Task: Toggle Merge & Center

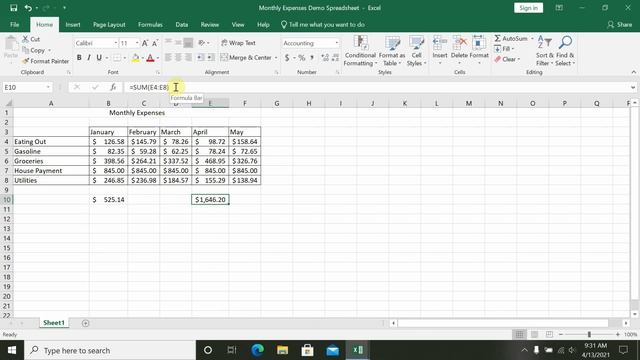Action: coord(246,58)
